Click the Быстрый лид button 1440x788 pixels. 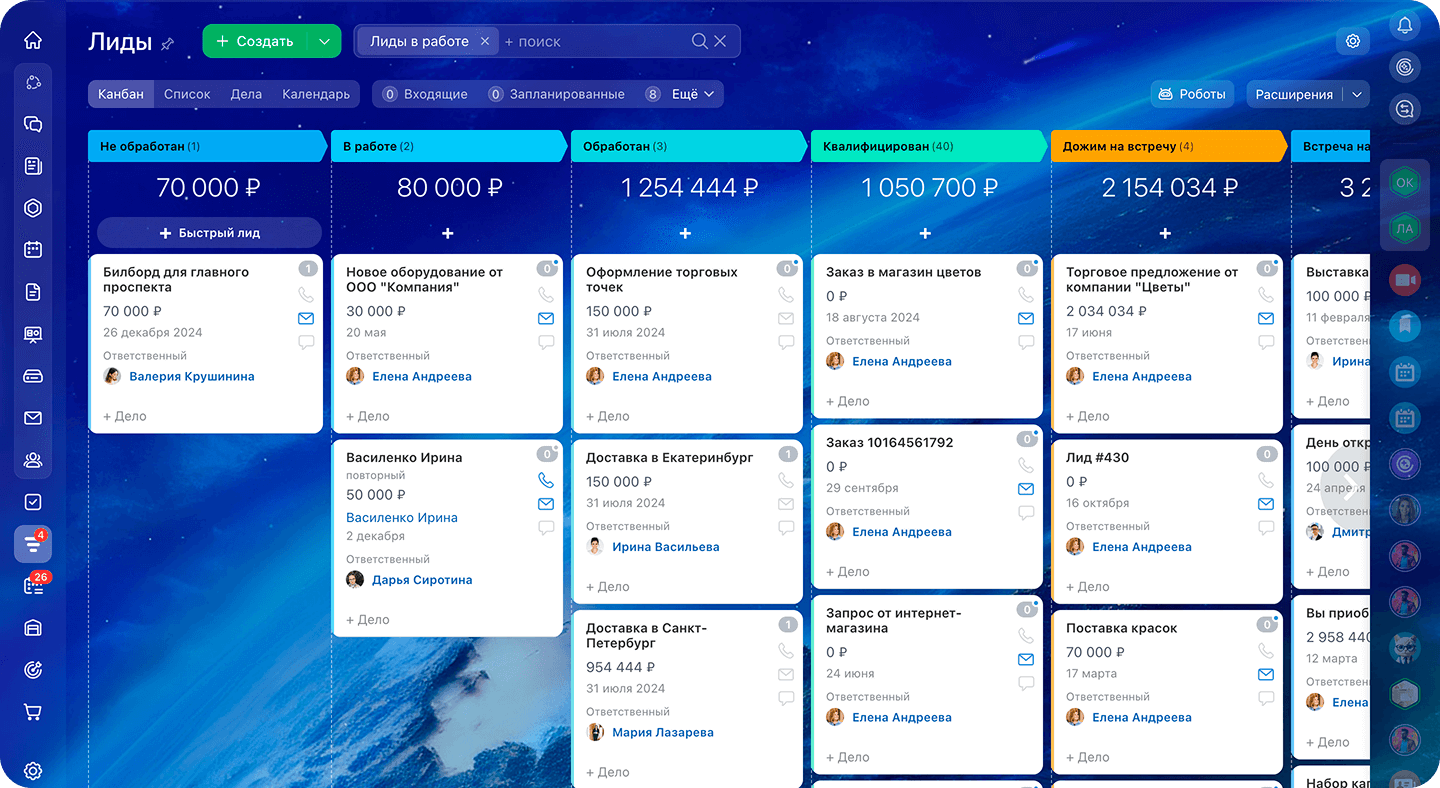209,233
